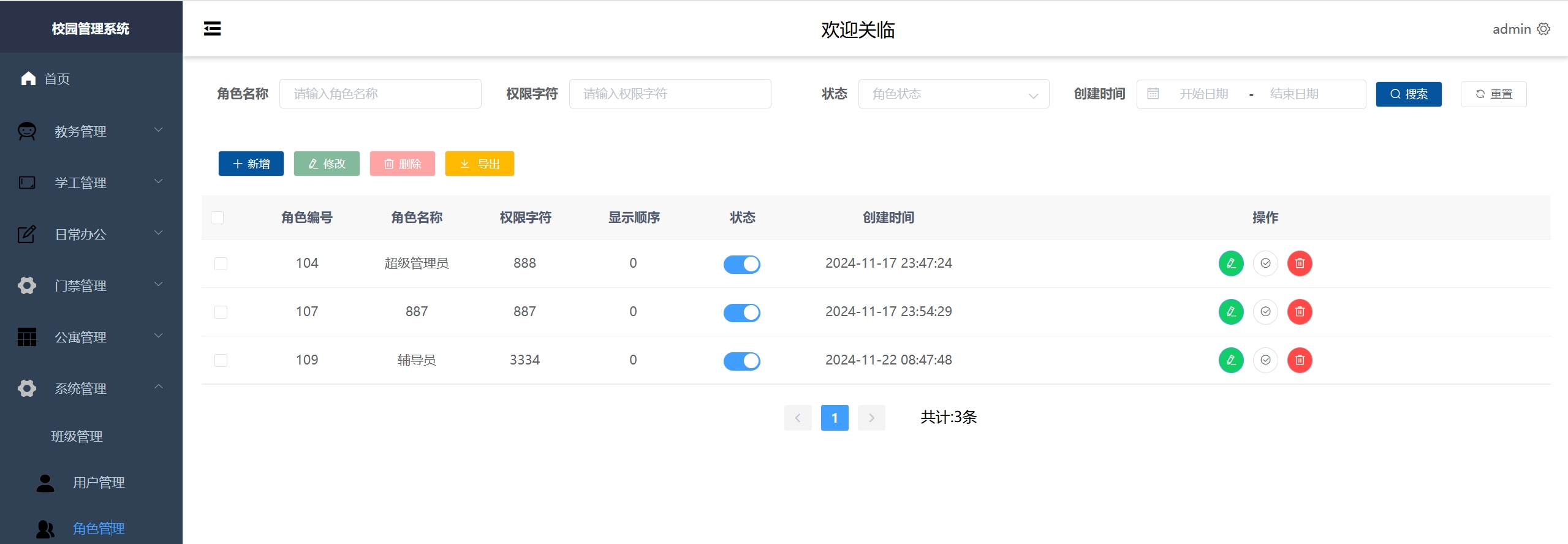Expand the 教务管理 menu chevron
This screenshot has width=1568, height=544.
159,130
